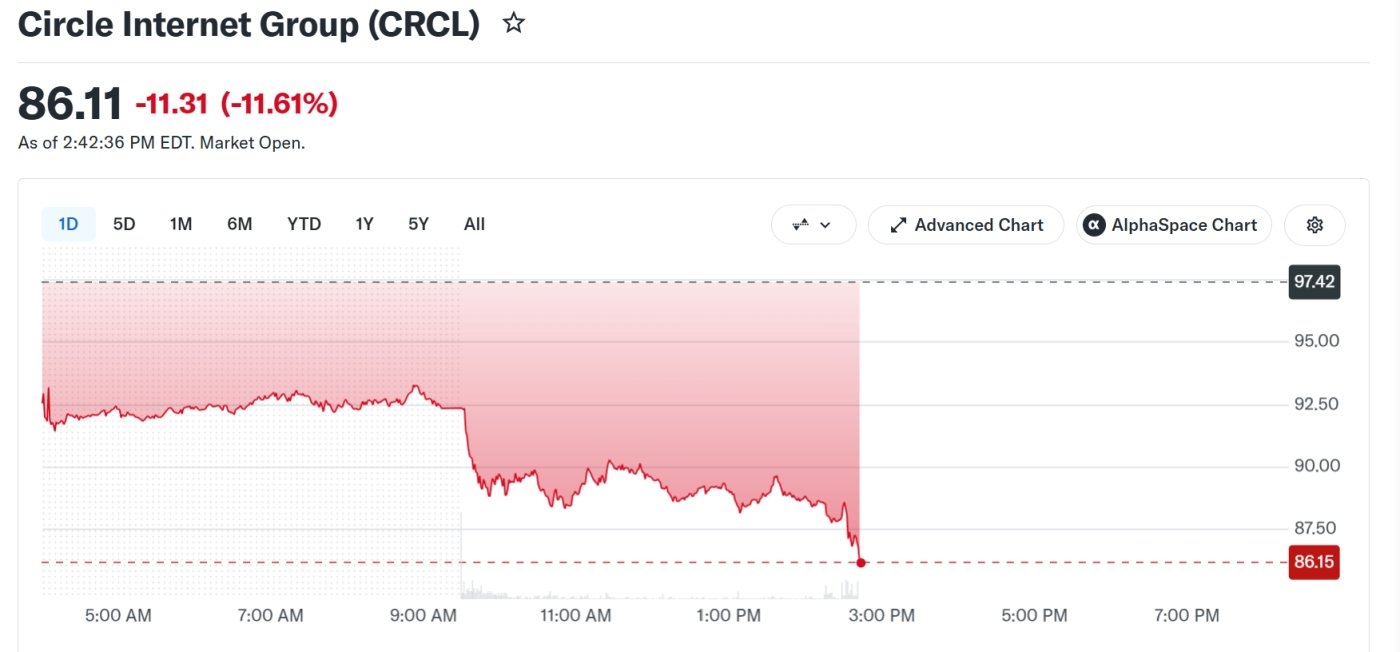Switch to the 5D time range
Screen dimensions: 1400x652
(124, 224)
